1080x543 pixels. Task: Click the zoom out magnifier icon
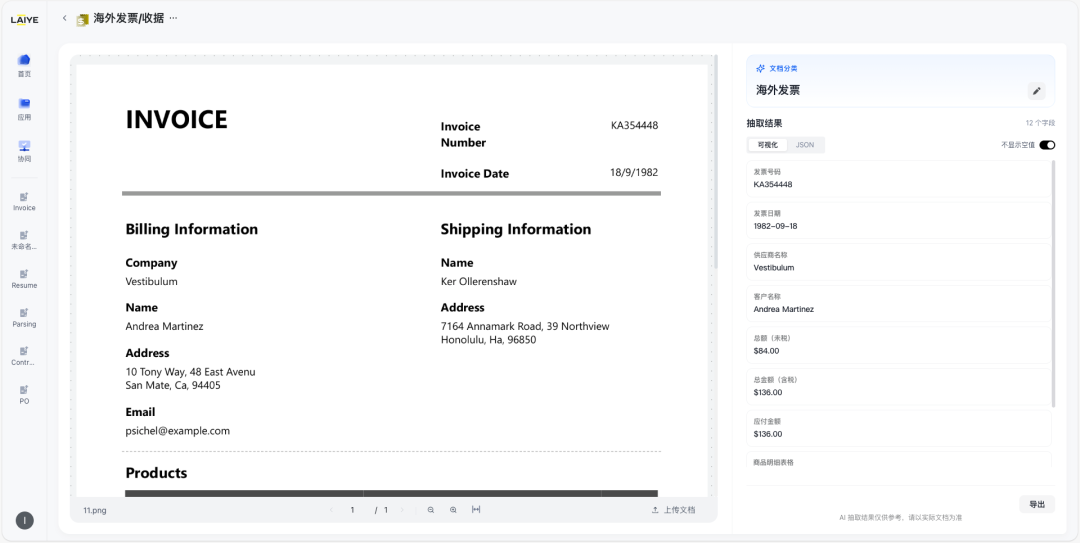point(431,510)
